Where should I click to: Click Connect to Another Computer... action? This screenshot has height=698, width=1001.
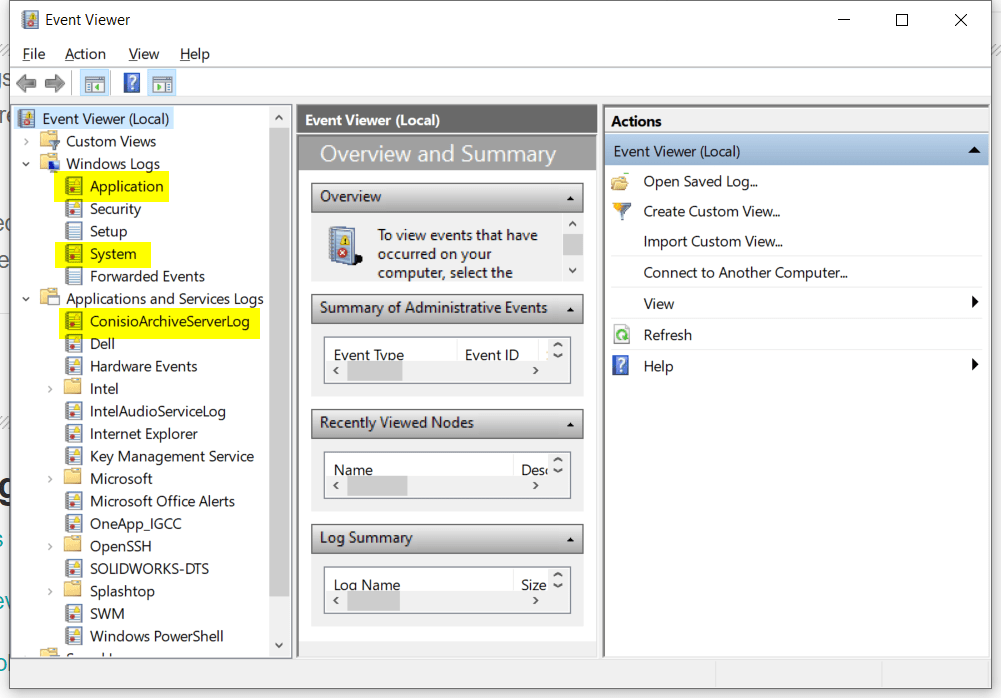click(746, 273)
